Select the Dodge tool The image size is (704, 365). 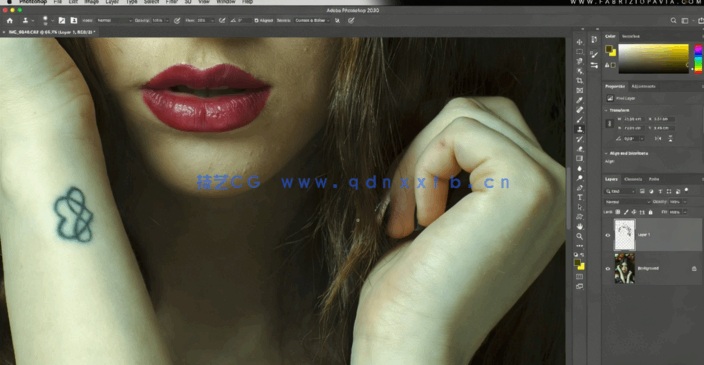coord(580,178)
